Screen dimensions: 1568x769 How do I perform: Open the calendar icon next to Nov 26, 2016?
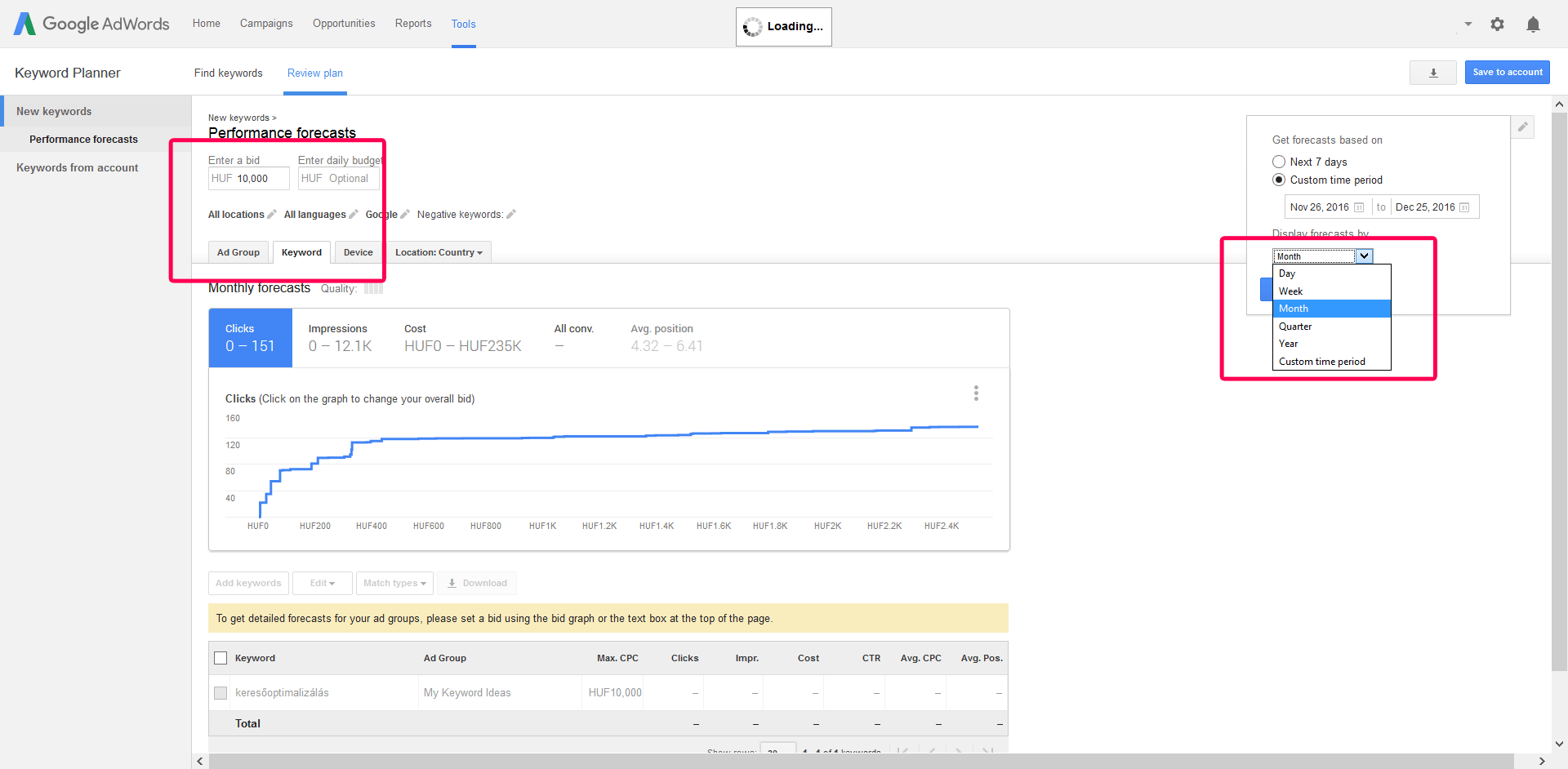1359,207
